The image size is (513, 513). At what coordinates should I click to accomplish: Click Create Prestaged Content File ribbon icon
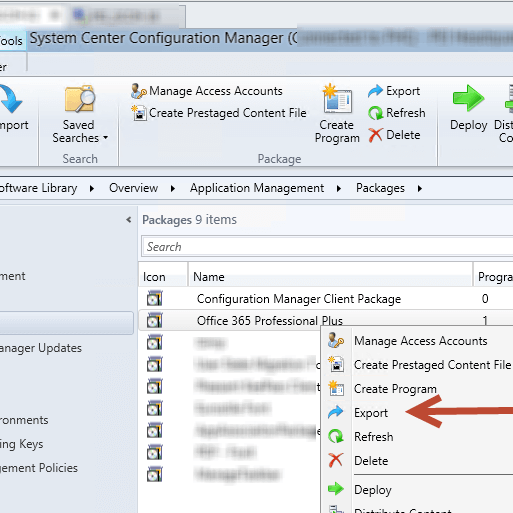pos(139,113)
